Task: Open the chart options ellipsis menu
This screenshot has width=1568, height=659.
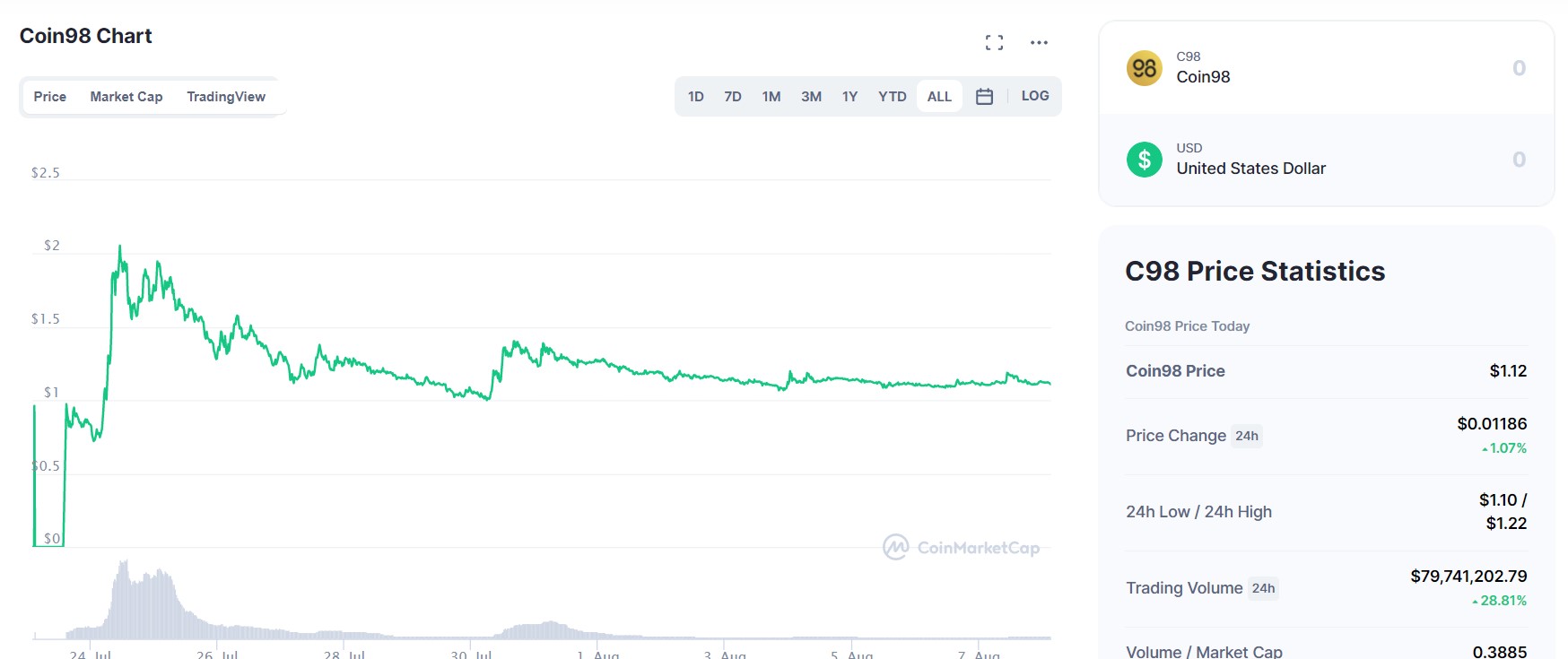Action: 1039,42
